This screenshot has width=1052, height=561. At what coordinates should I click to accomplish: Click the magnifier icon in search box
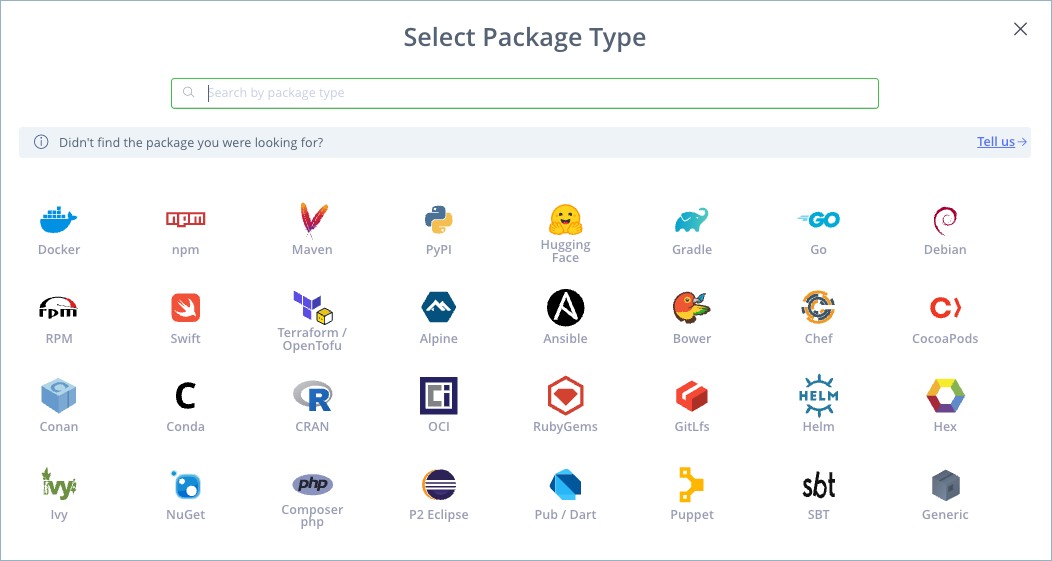[189, 93]
